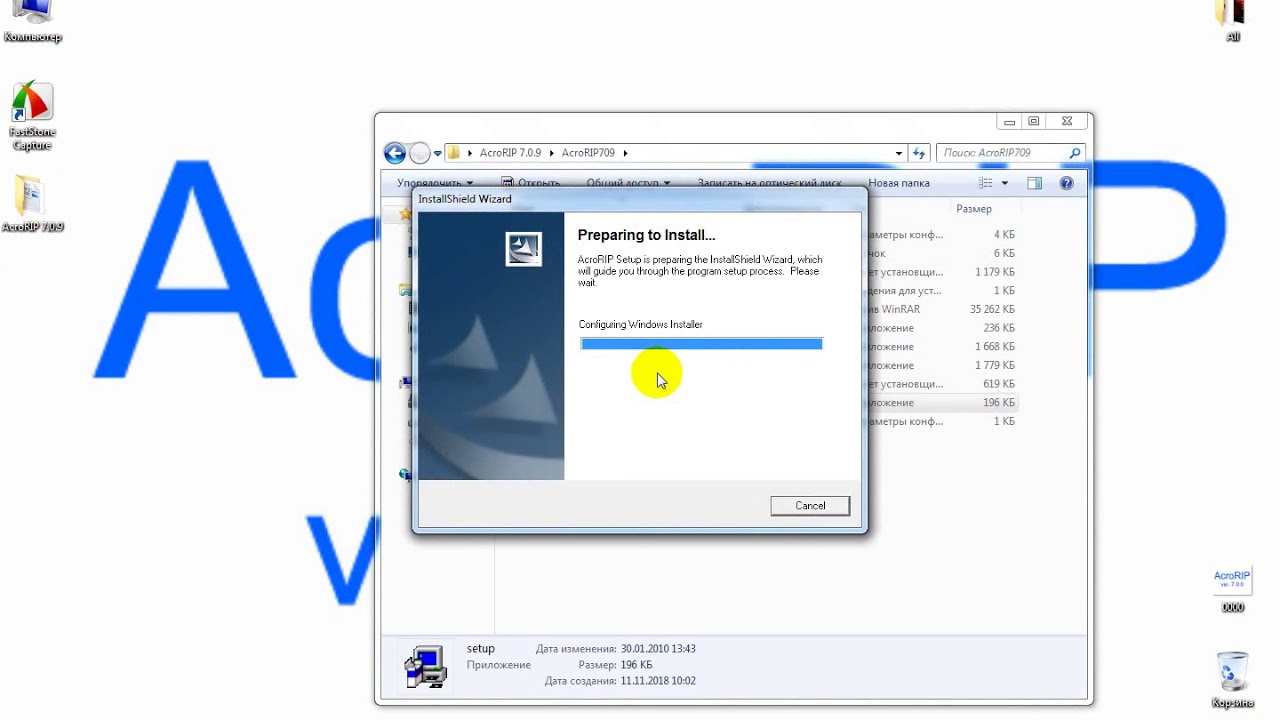This screenshot has height=720, width=1280.
Task: Click the modified date '30.01.2010 13:43'
Action: click(658, 649)
